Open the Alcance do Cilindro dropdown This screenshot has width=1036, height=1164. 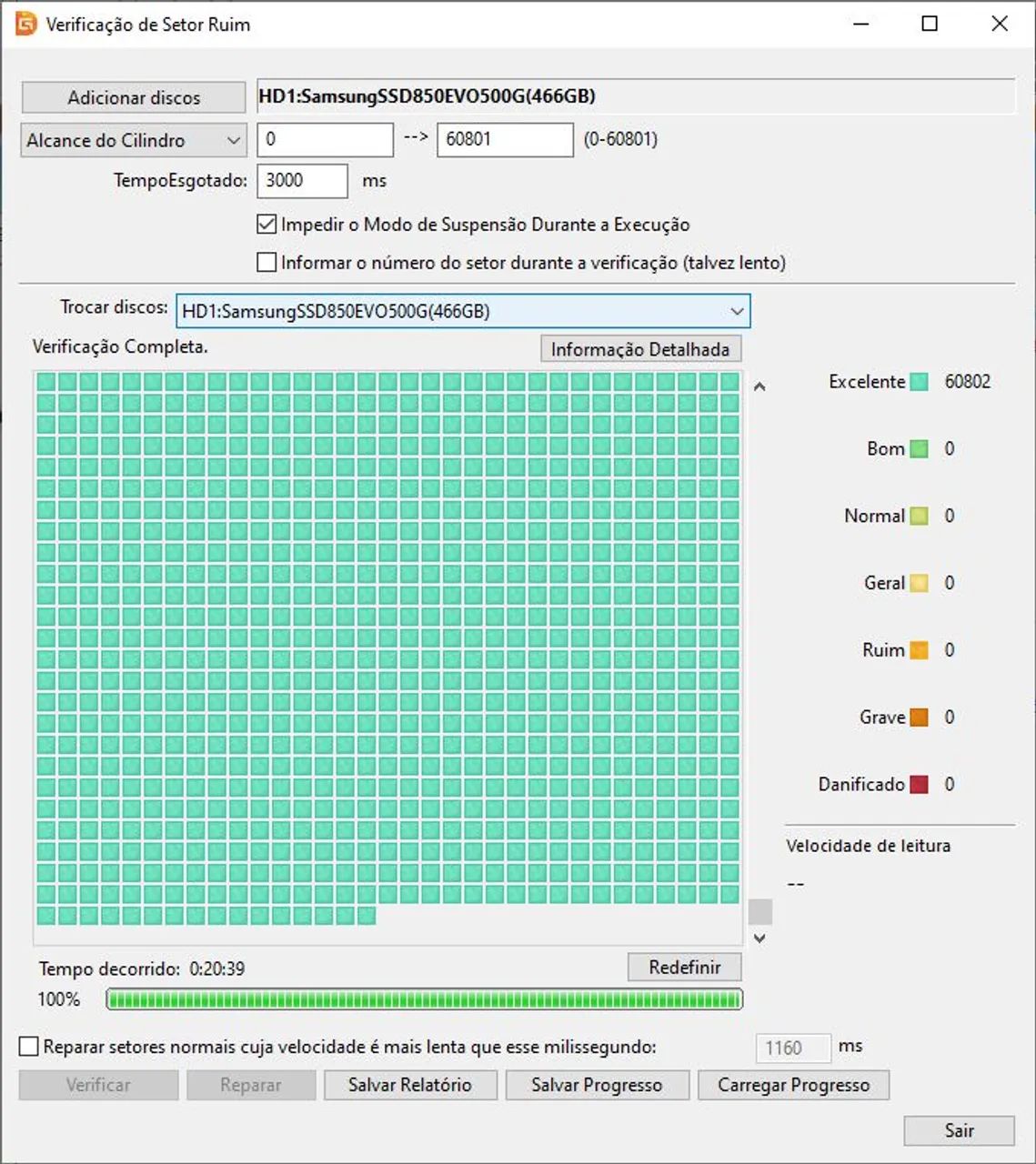click(134, 141)
